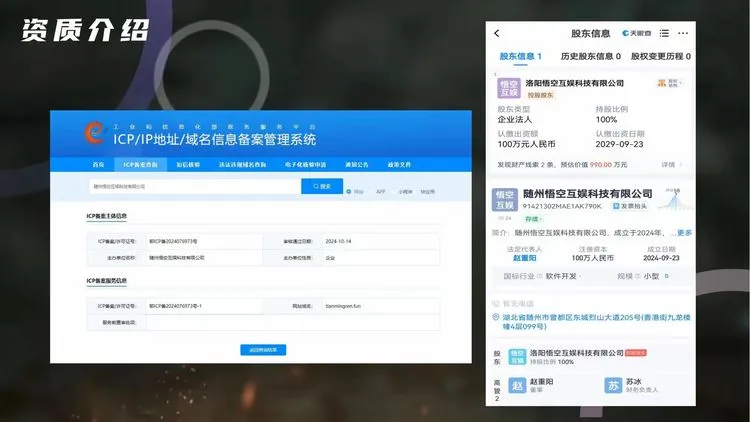Image resolution: width=750 pixels, height=422 pixels.
Task: Tap the 发票抬头 invoice icon
Action: coord(616,206)
